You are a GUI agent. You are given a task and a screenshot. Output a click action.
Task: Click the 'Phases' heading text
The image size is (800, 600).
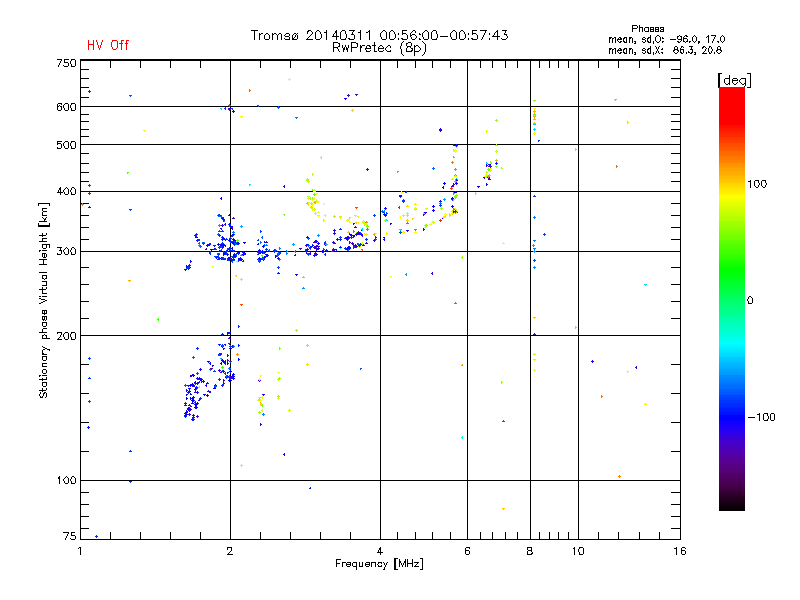[647, 29]
